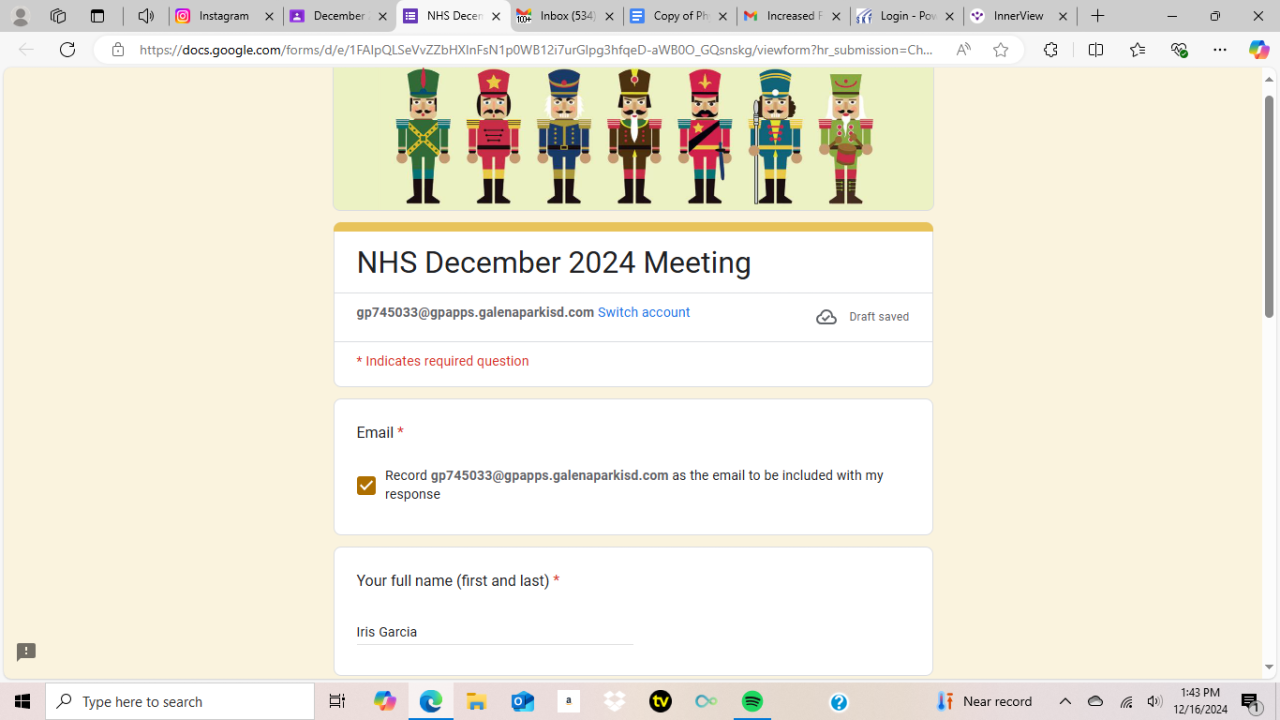Image resolution: width=1280 pixels, height=720 pixels.
Task: Open the Get Help taskbar icon
Action: pyautogui.click(x=839, y=702)
